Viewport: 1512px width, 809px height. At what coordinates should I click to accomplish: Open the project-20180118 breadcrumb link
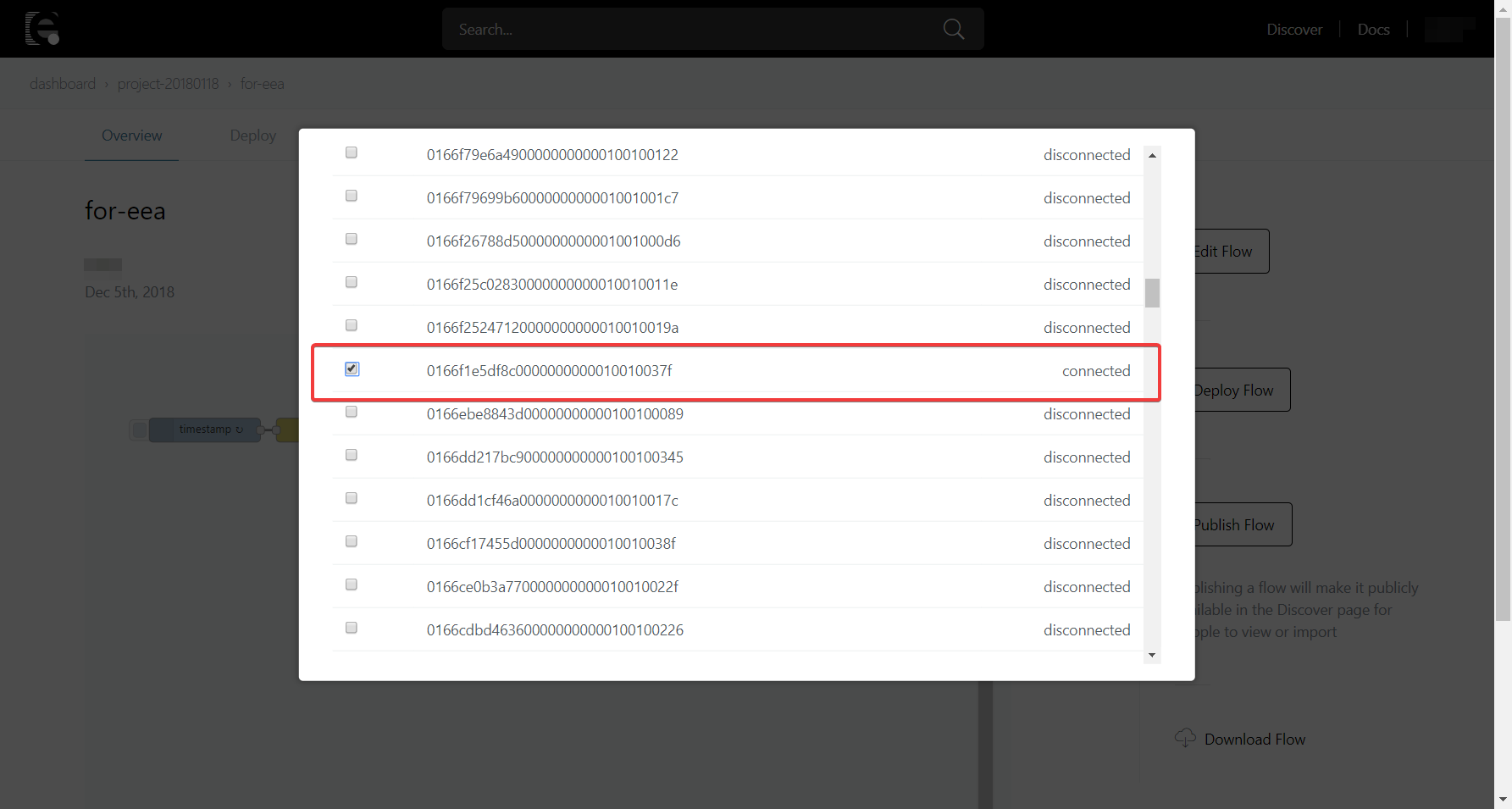(x=168, y=83)
